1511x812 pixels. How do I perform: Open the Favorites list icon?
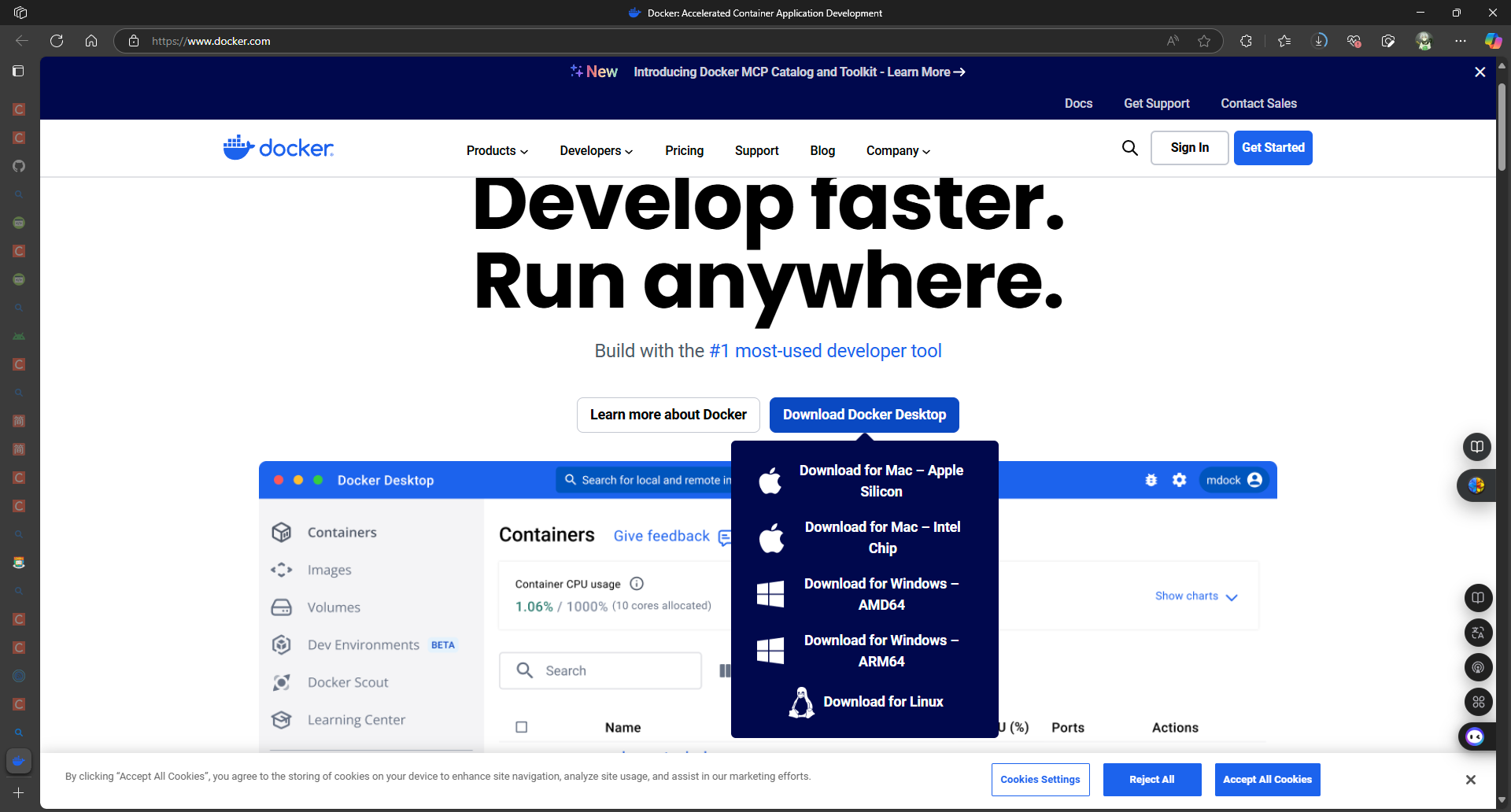pyautogui.click(x=1284, y=41)
